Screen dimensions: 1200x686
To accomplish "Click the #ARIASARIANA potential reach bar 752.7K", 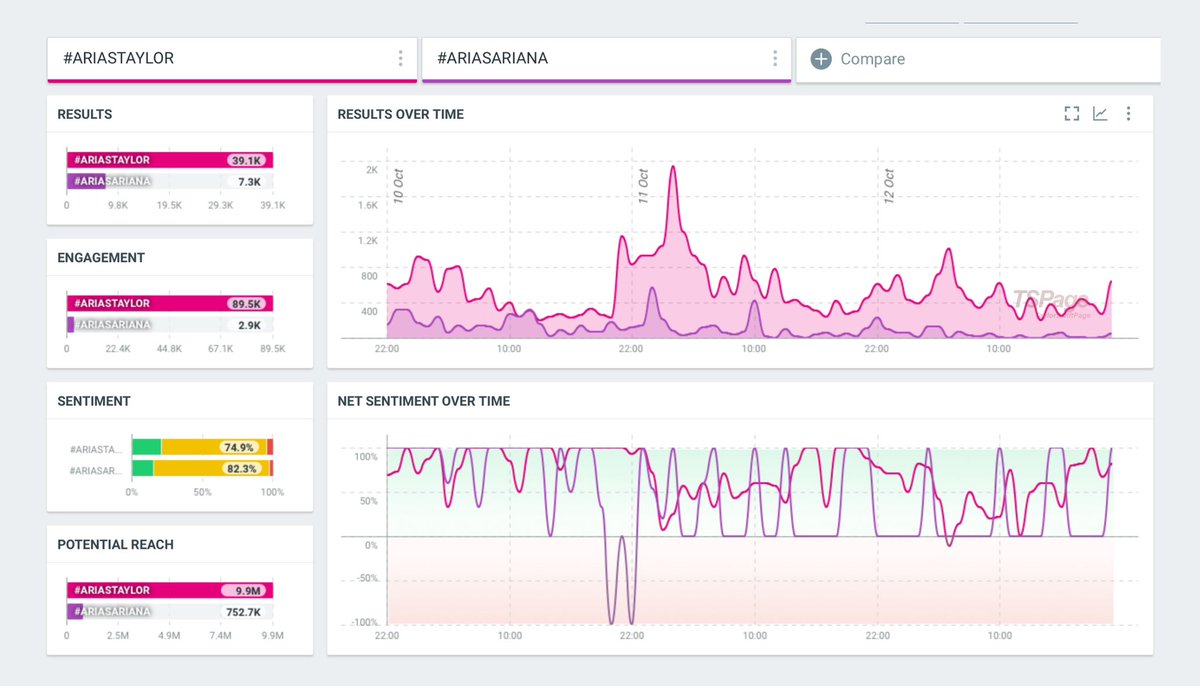I will (x=170, y=611).
